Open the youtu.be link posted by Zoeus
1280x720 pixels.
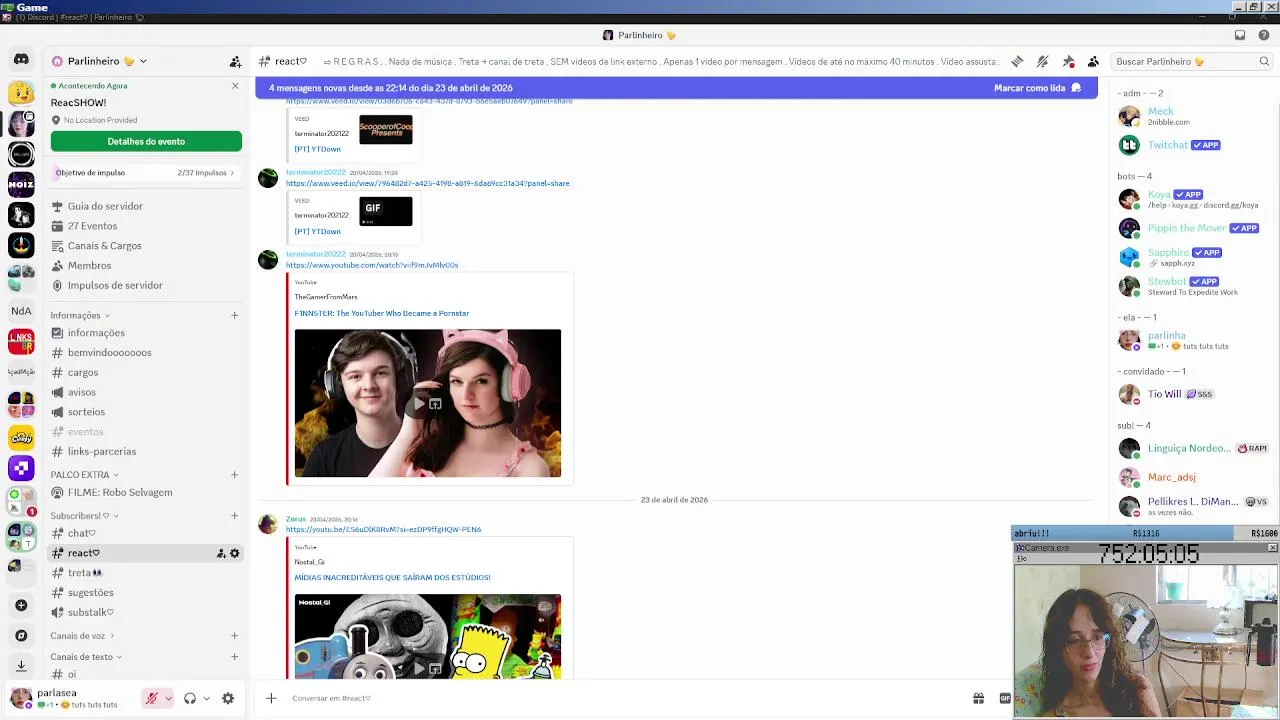click(383, 529)
